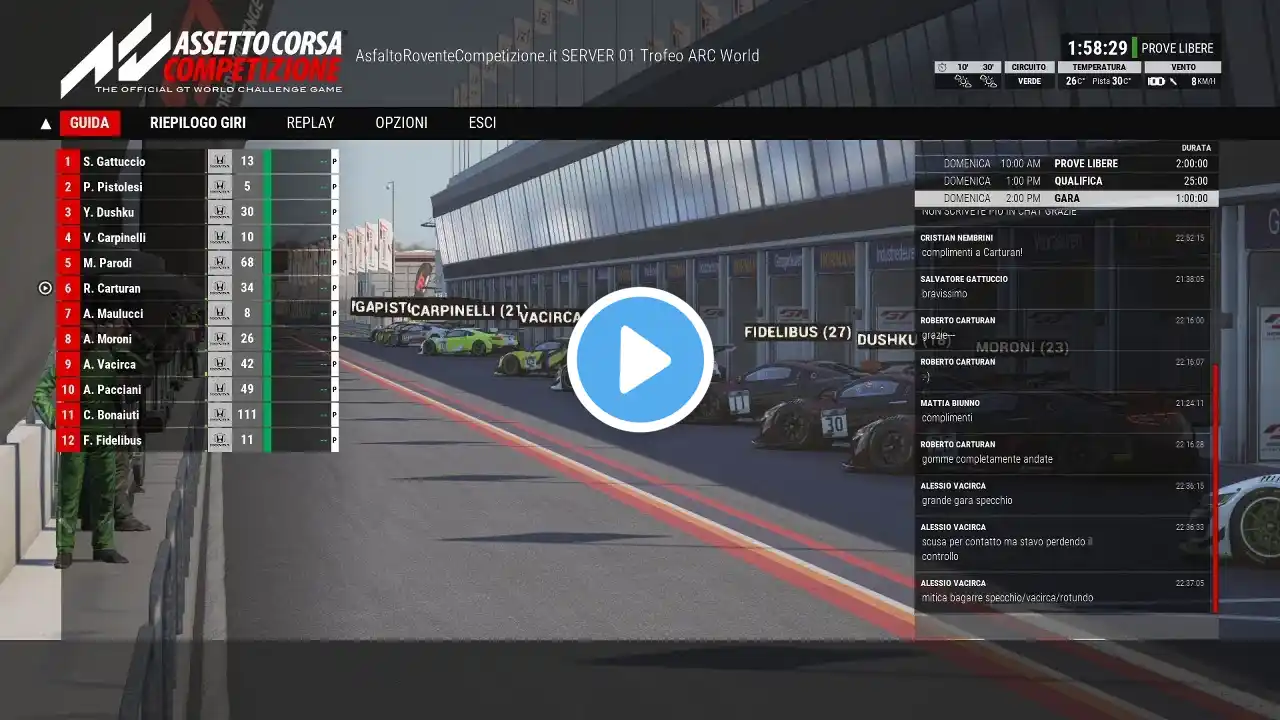
Task: Click the Honda logo beside A. Pacciani
Action: click(x=220, y=389)
